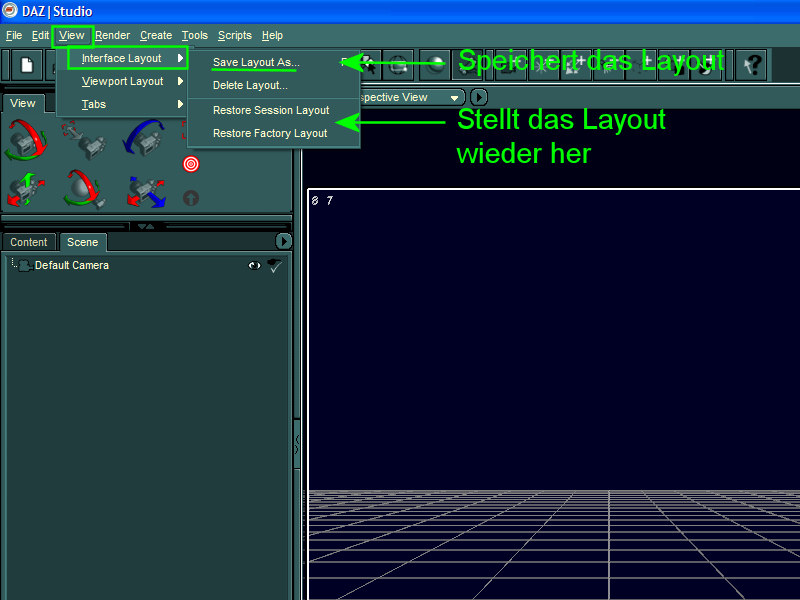Choose Restore Factory Layout
This screenshot has height=600, width=800.
click(x=270, y=133)
